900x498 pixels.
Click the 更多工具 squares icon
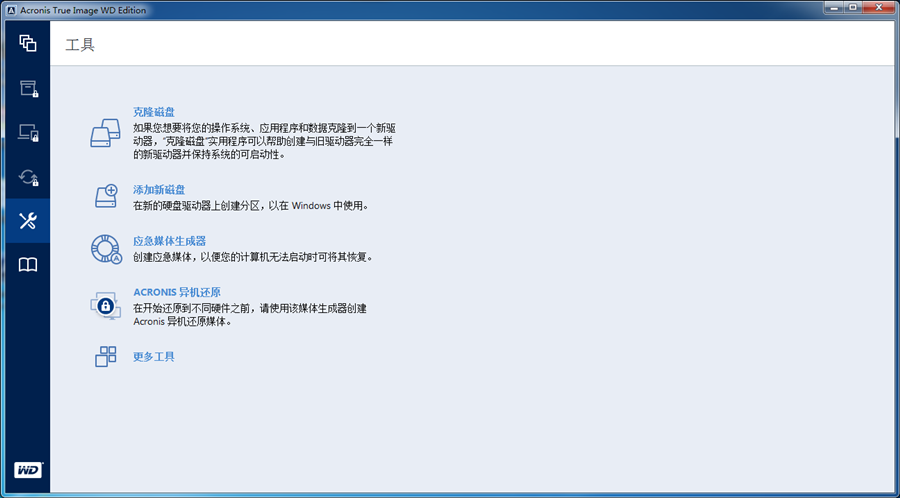[105, 356]
